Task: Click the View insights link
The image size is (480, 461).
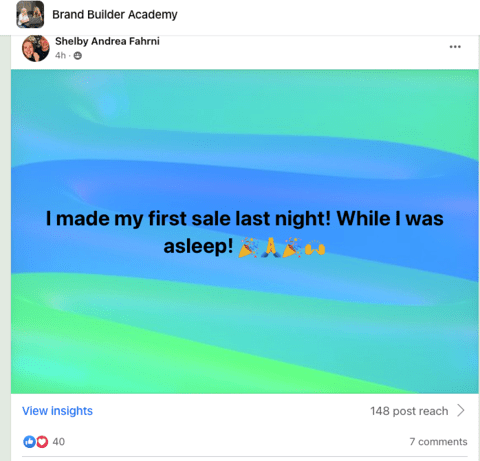Action: tap(57, 411)
